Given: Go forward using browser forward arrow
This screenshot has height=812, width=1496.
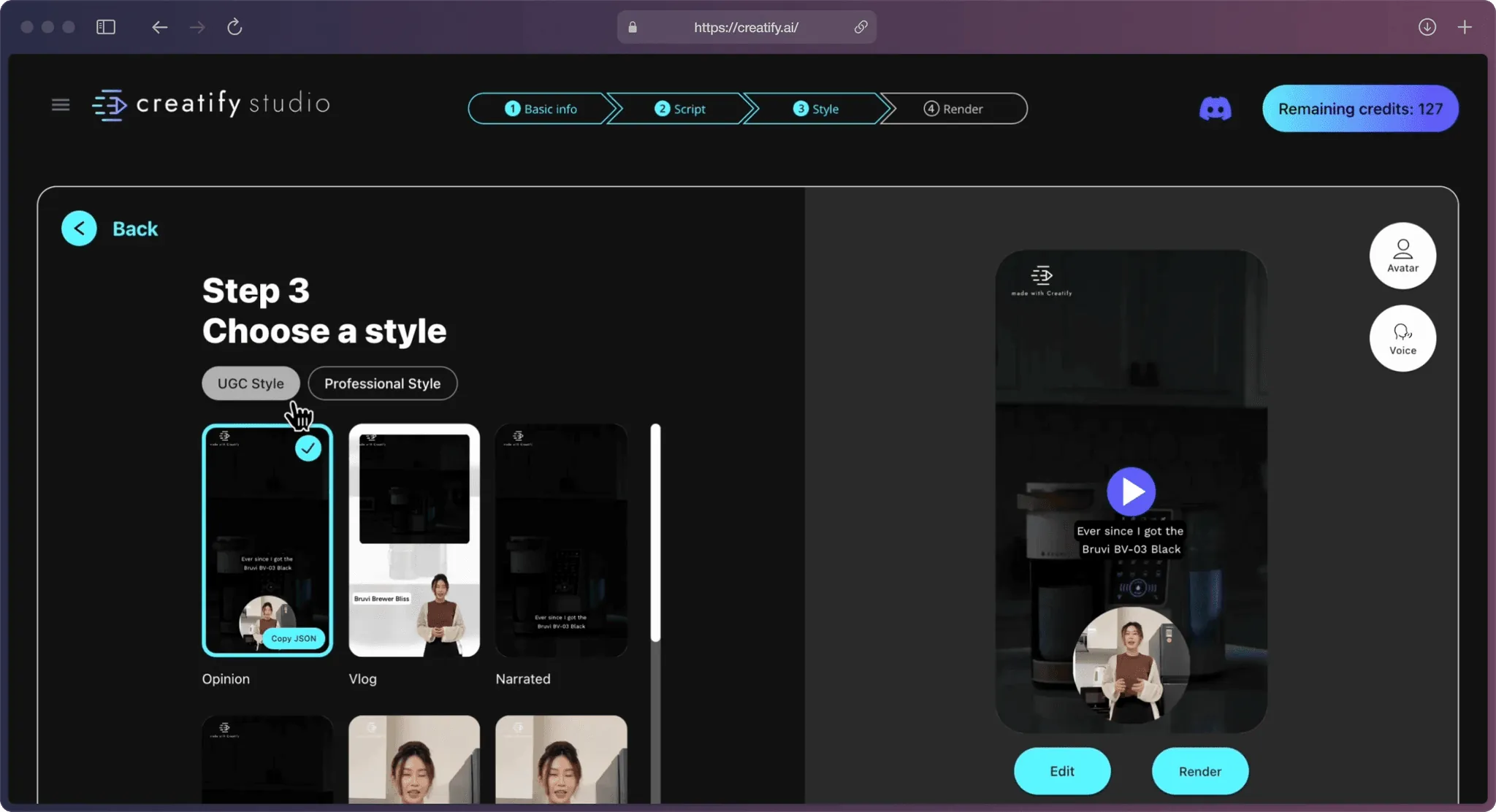Looking at the screenshot, I should pos(197,27).
